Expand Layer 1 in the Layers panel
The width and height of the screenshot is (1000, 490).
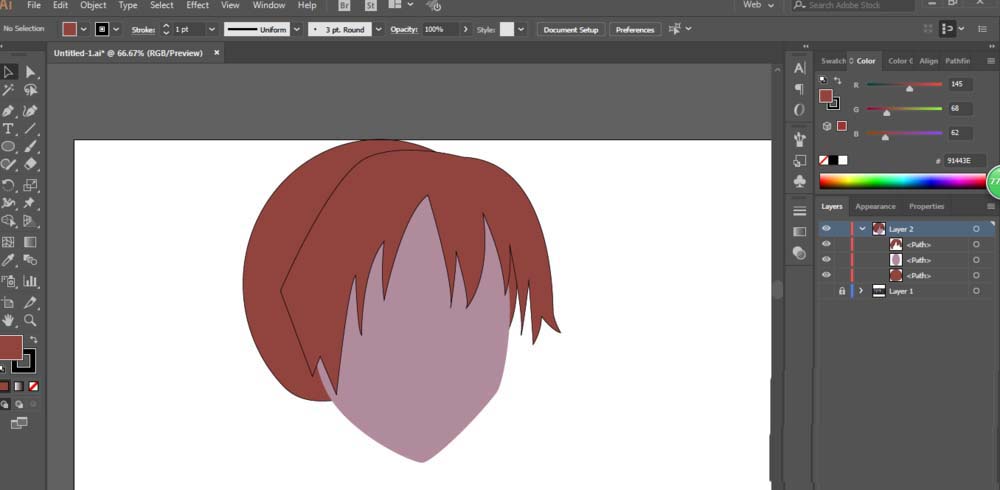tap(861, 291)
